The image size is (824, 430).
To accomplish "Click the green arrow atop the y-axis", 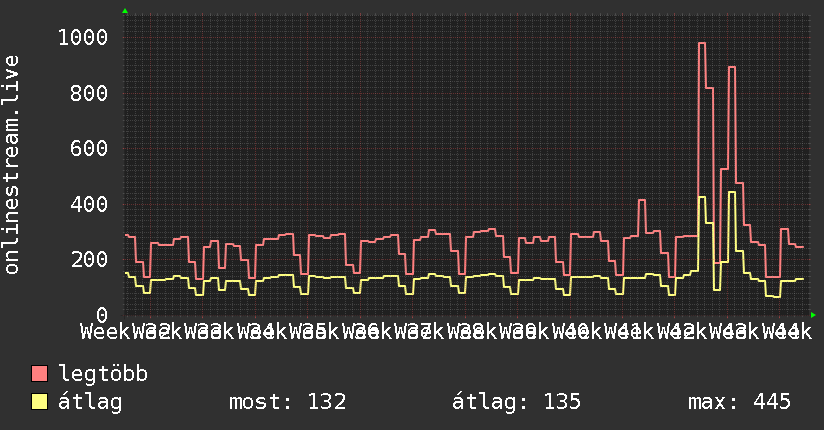I will (x=125, y=11).
